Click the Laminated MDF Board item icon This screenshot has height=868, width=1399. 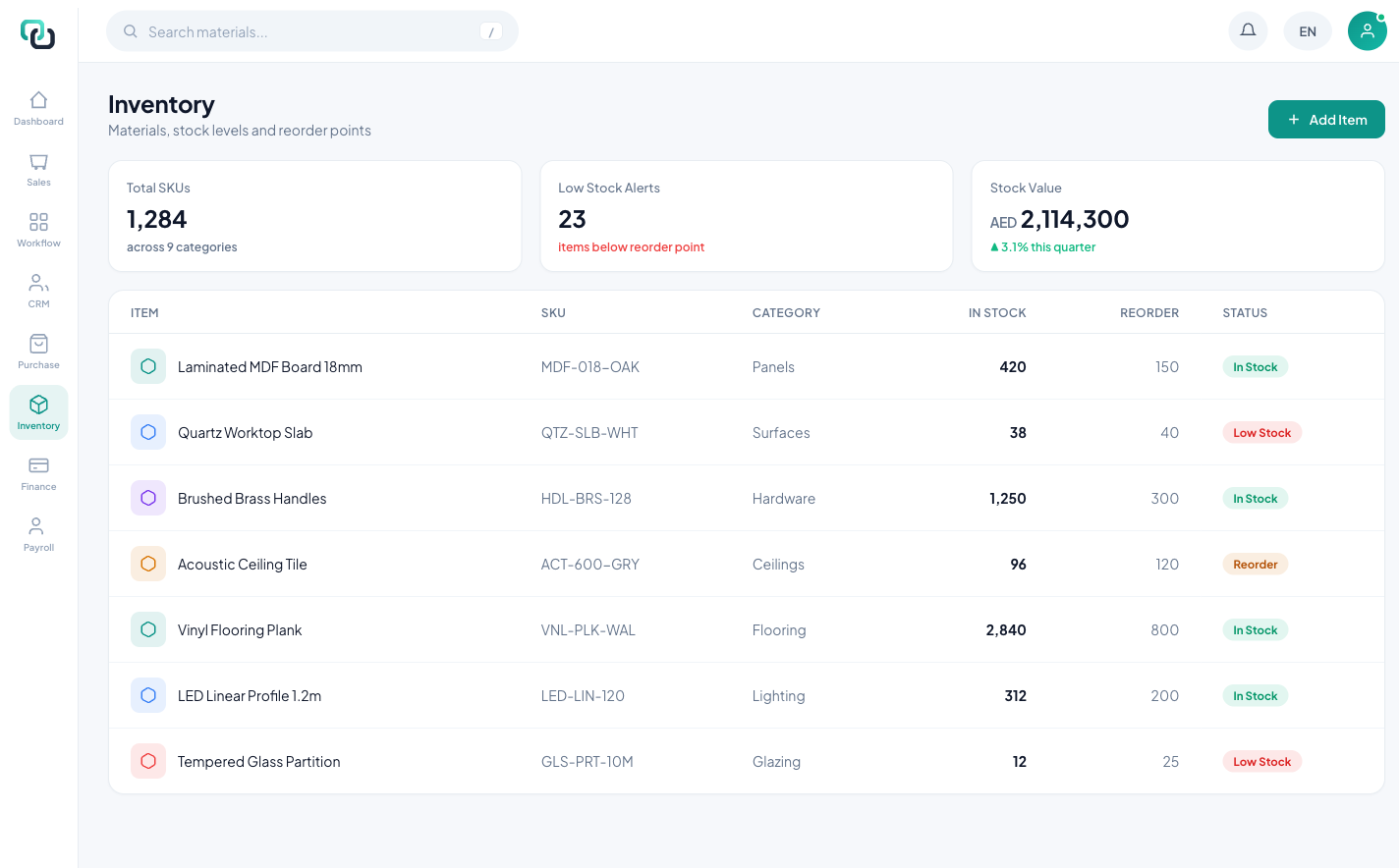(x=148, y=366)
